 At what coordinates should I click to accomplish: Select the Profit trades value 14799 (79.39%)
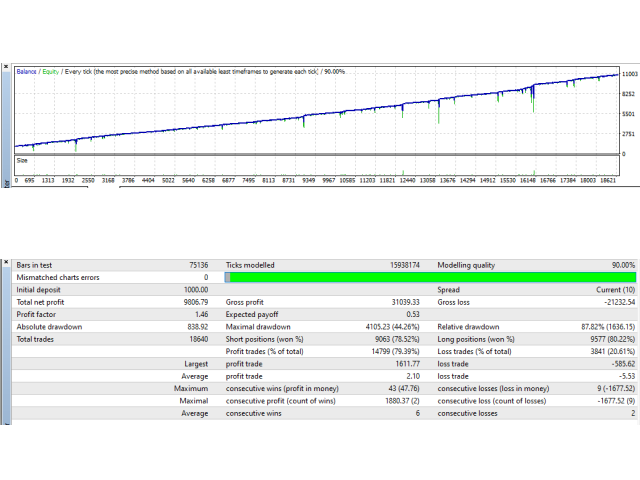click(396, 351)
